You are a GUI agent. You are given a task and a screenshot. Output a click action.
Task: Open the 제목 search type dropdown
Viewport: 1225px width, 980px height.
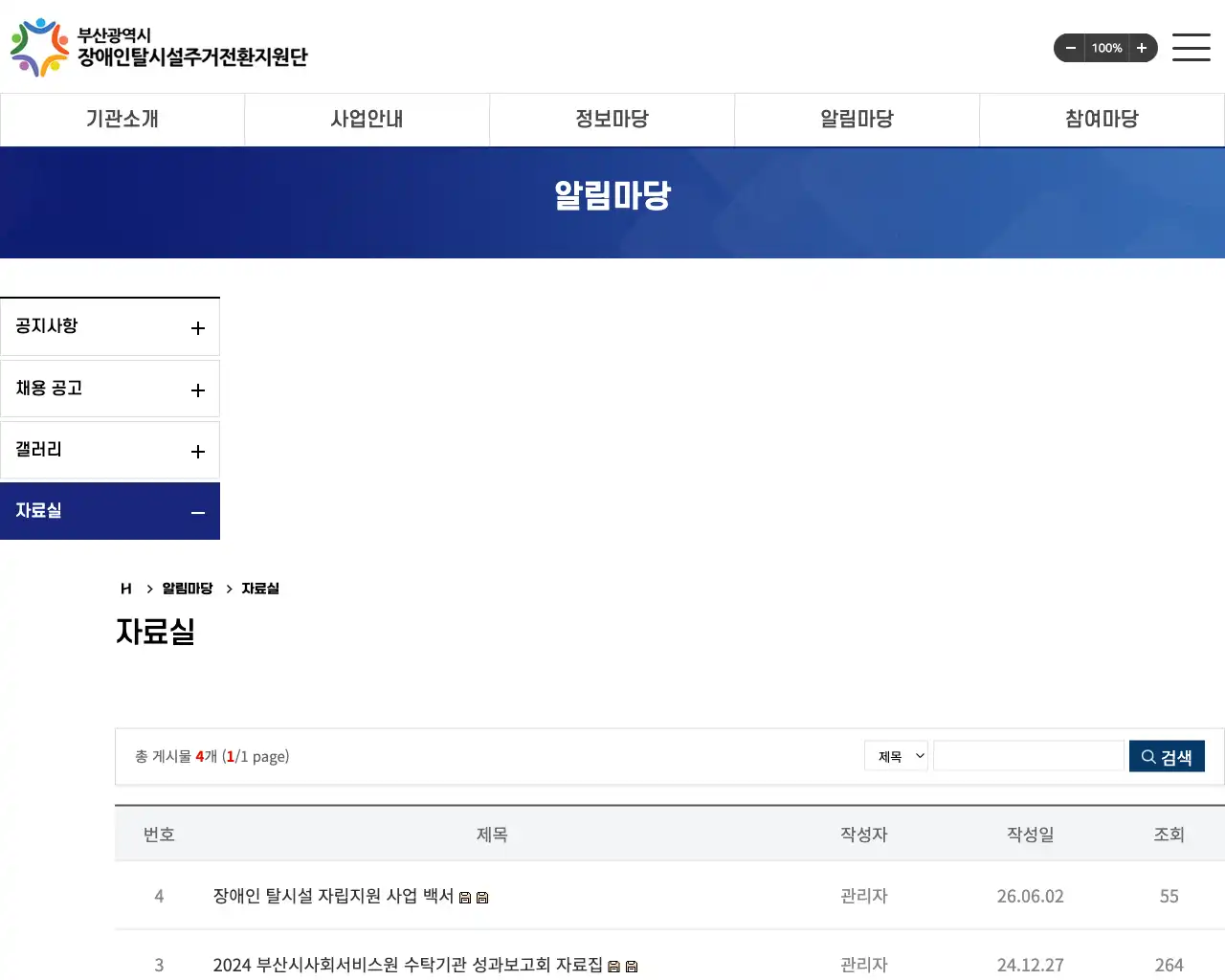tap(897, 756)
